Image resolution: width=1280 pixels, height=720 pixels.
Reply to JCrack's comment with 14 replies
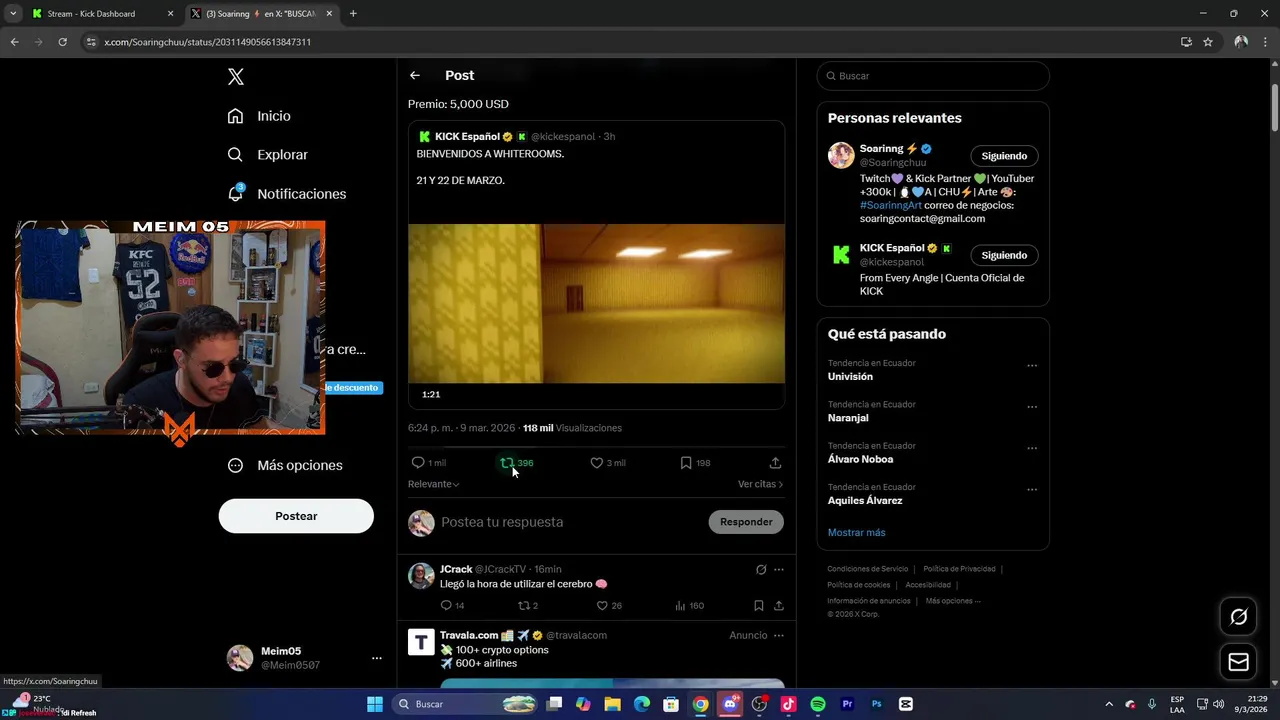(x=446, y=605)
